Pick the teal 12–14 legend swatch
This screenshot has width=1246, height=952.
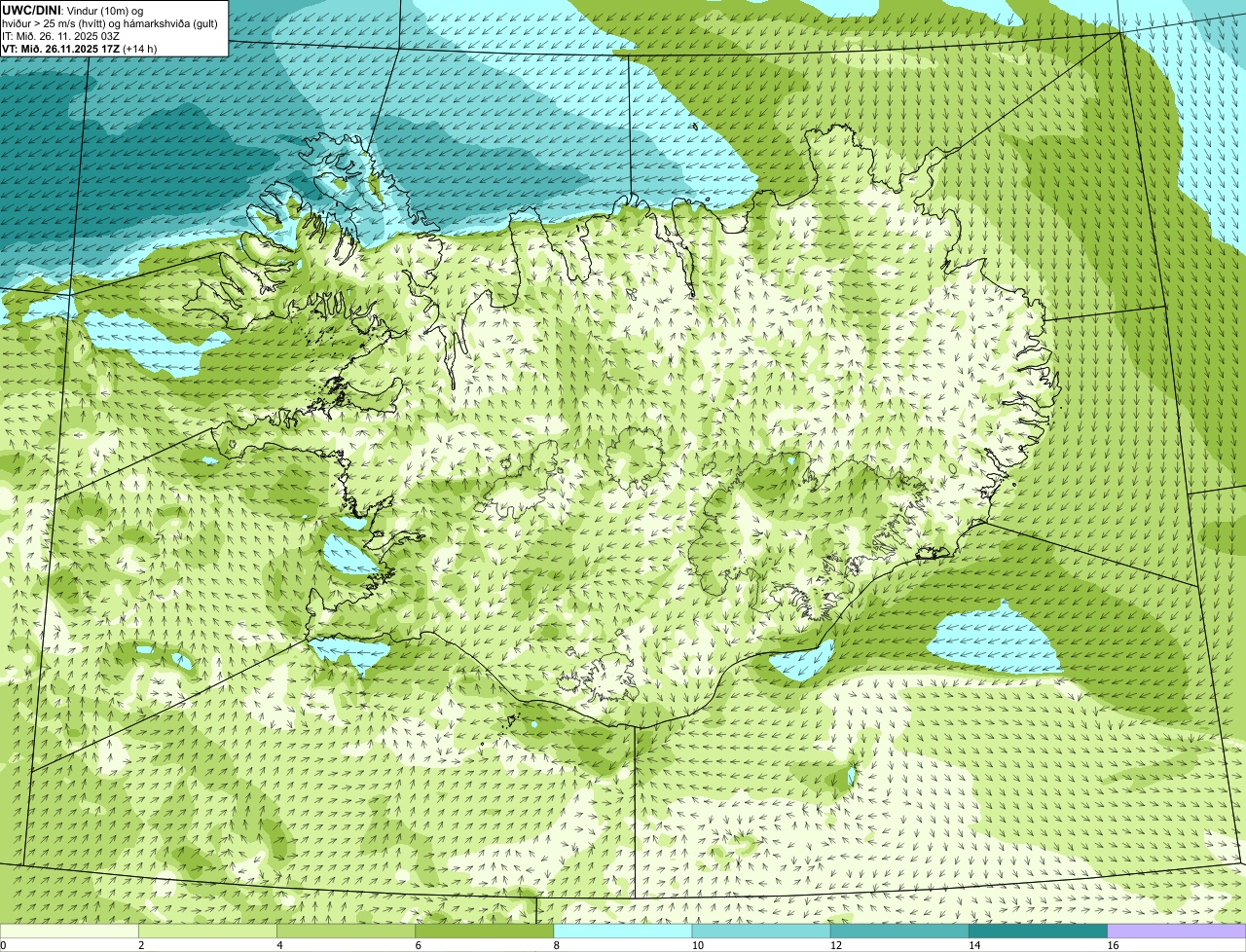900,931
